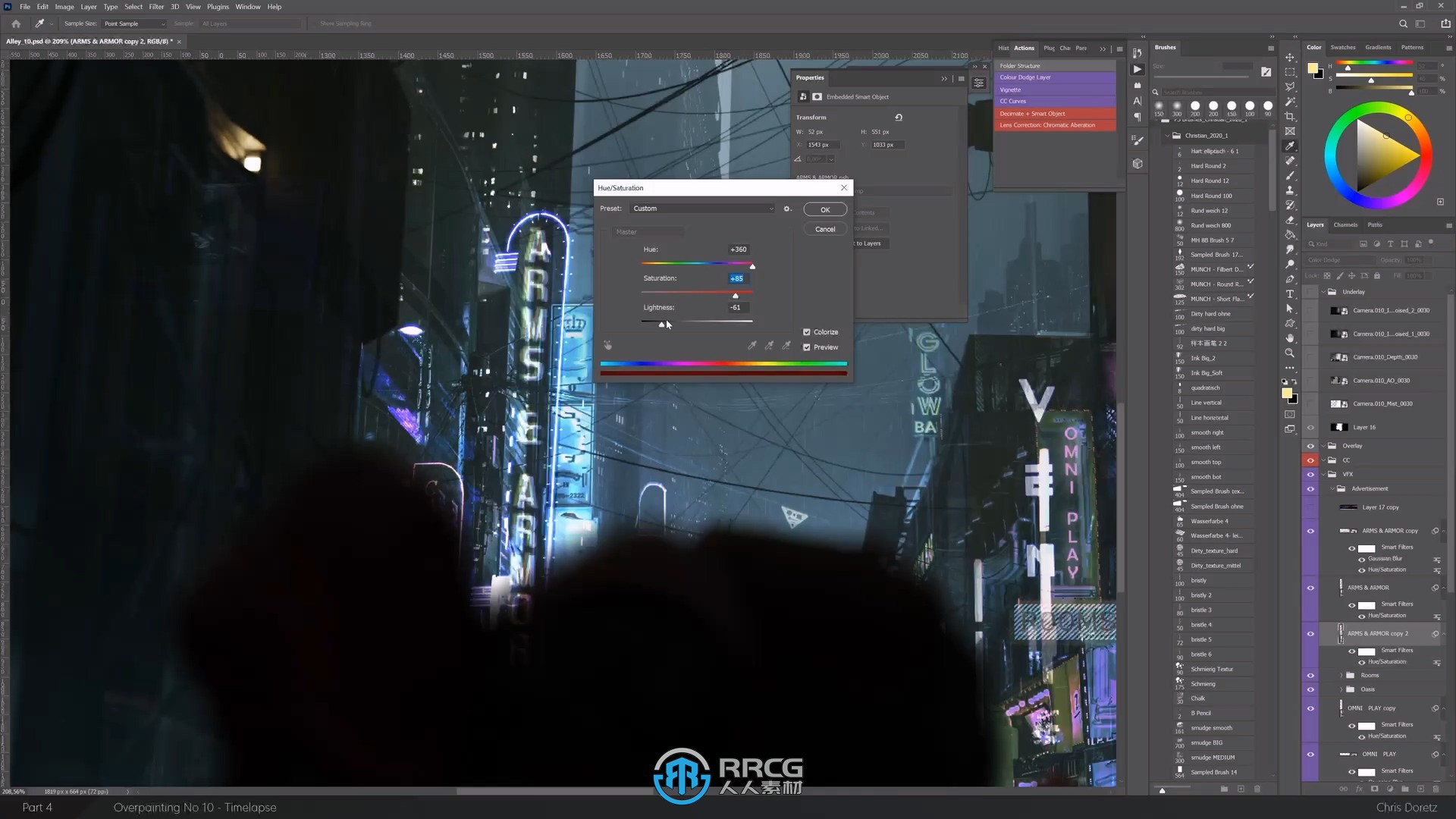Open the 3D panel cube icon
1456x819 pixels.
pyautogui.click(x=1137, y=164)
